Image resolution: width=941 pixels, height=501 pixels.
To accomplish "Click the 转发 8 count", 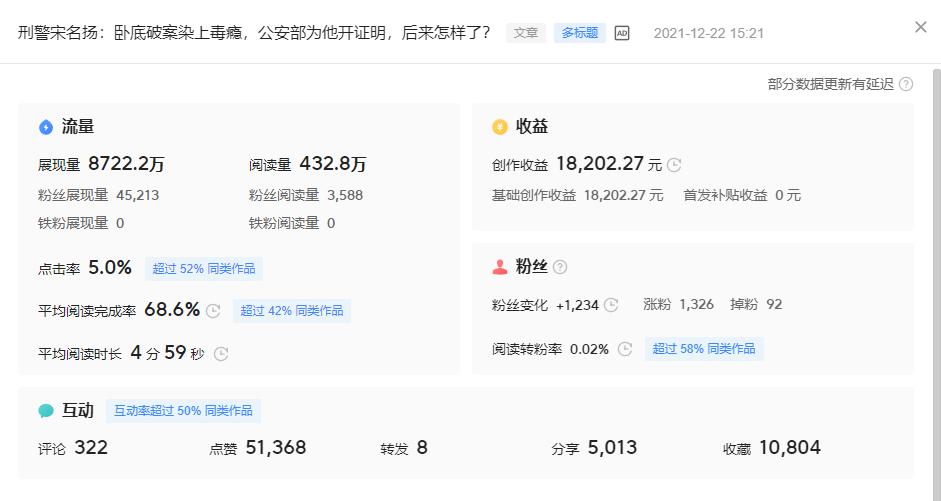I will [422, 448].
